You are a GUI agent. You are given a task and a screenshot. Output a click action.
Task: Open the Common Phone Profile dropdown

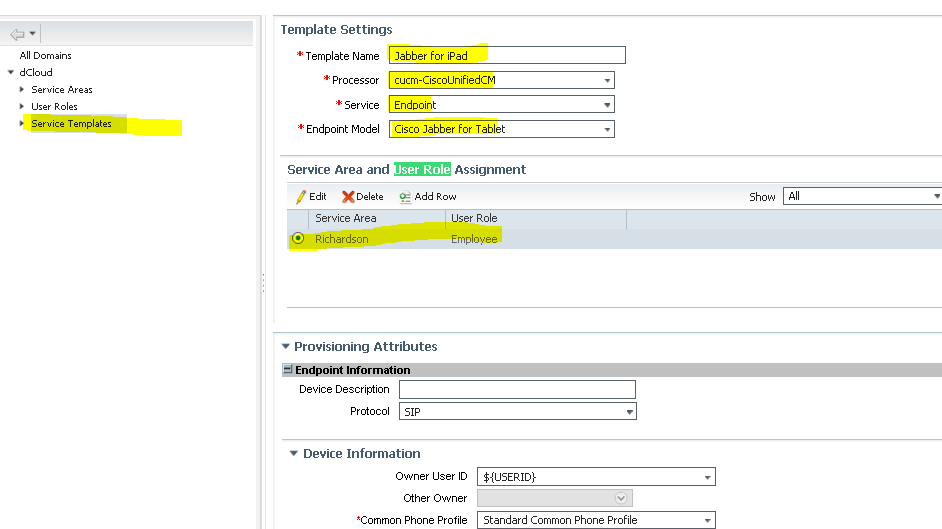point(596,520)
